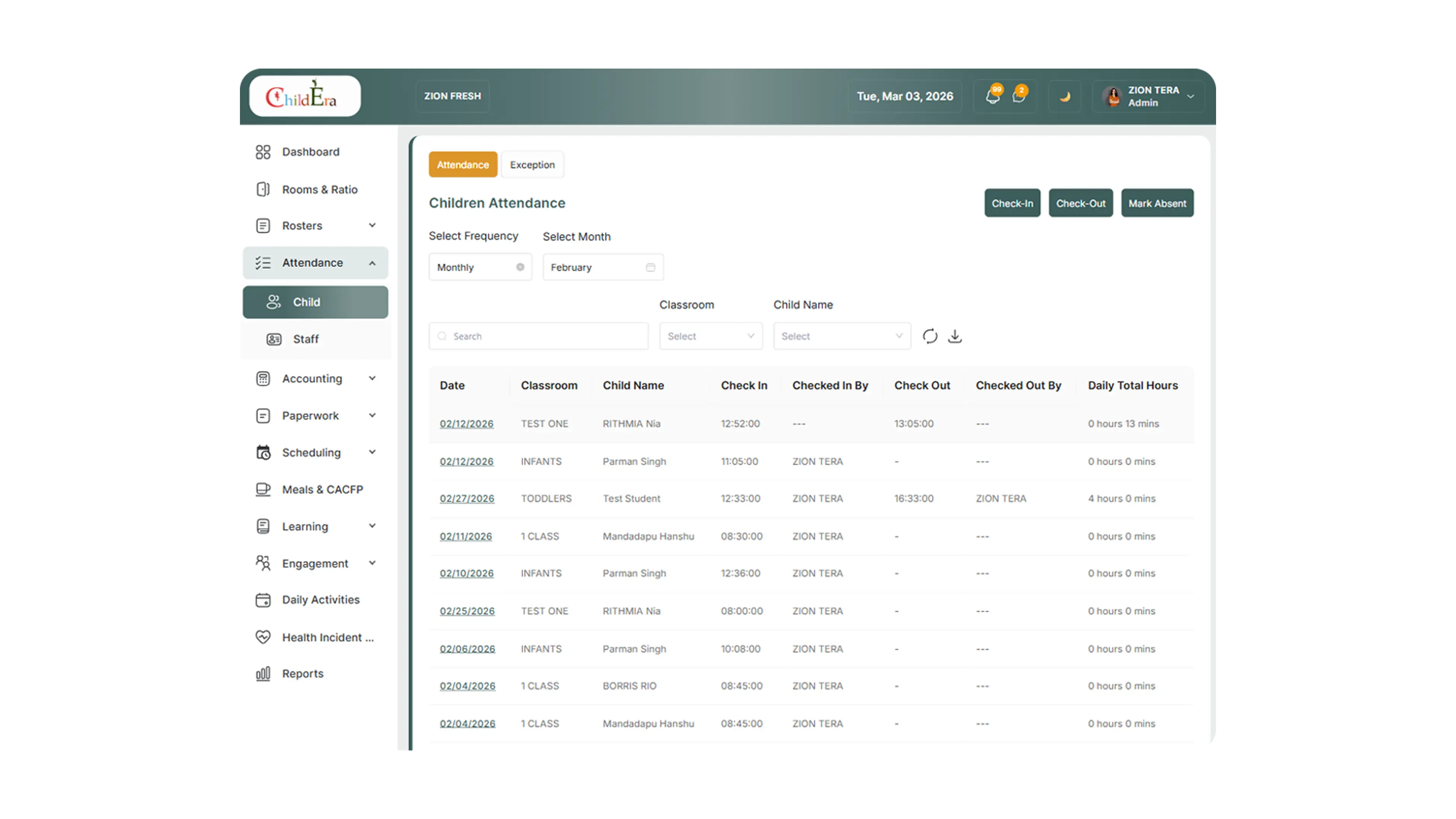
Task: Click the Accounting calculator icon
Action: pyautogui.click(x=263, y=378)
